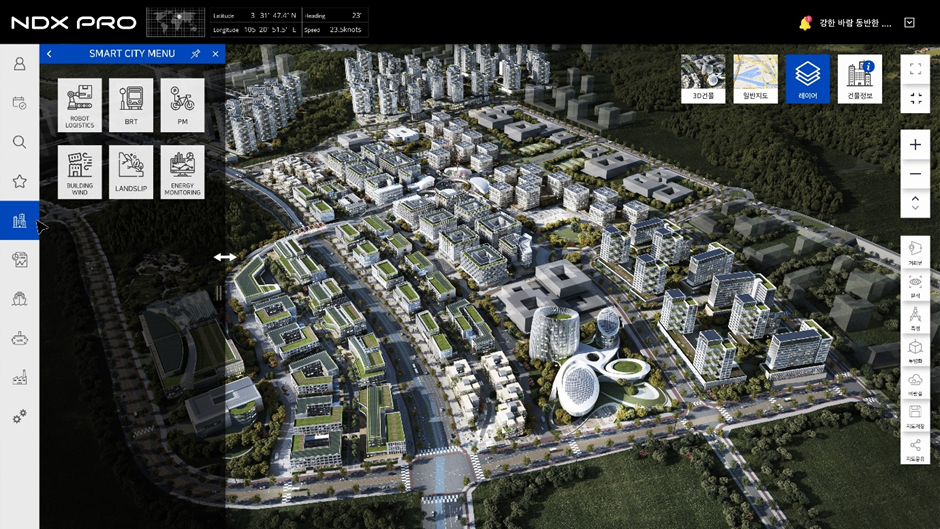
Task: Toggle the 건물정보 building info button
Action: [859, 79]
